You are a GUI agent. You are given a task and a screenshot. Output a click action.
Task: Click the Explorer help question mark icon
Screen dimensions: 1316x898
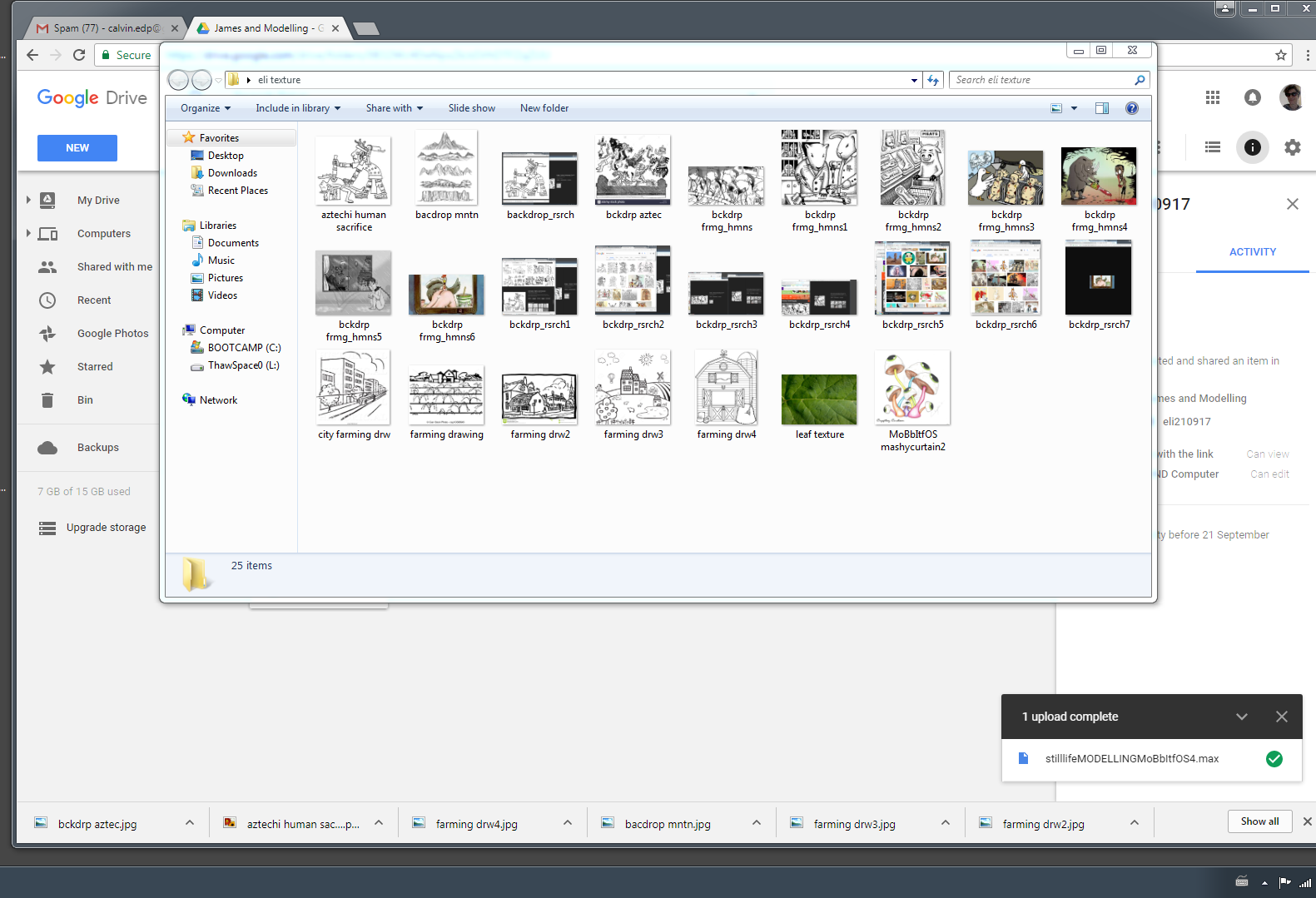tap(1131, 108)
